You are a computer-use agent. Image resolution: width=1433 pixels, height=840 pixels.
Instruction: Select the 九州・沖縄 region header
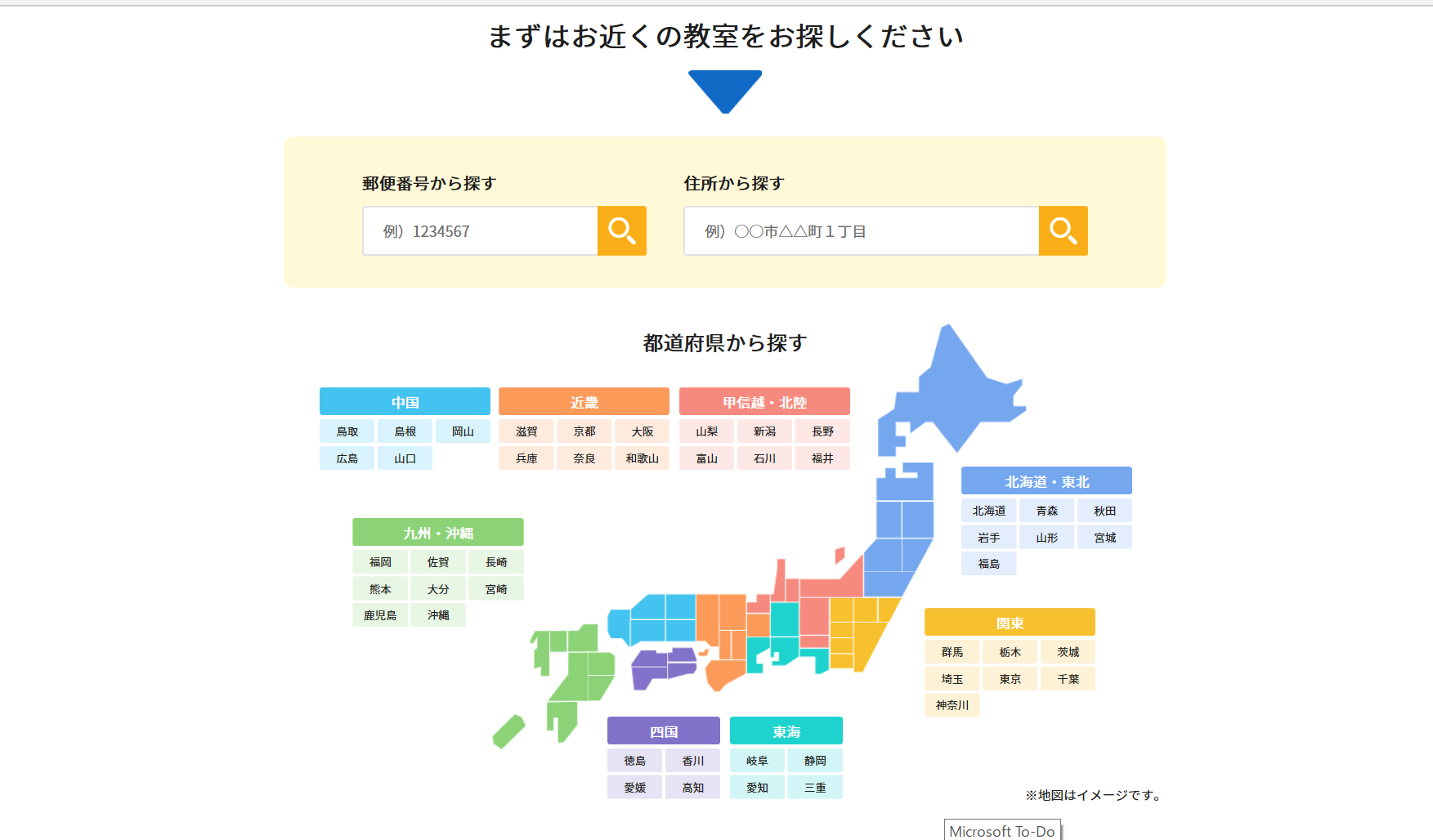[438, 533]
